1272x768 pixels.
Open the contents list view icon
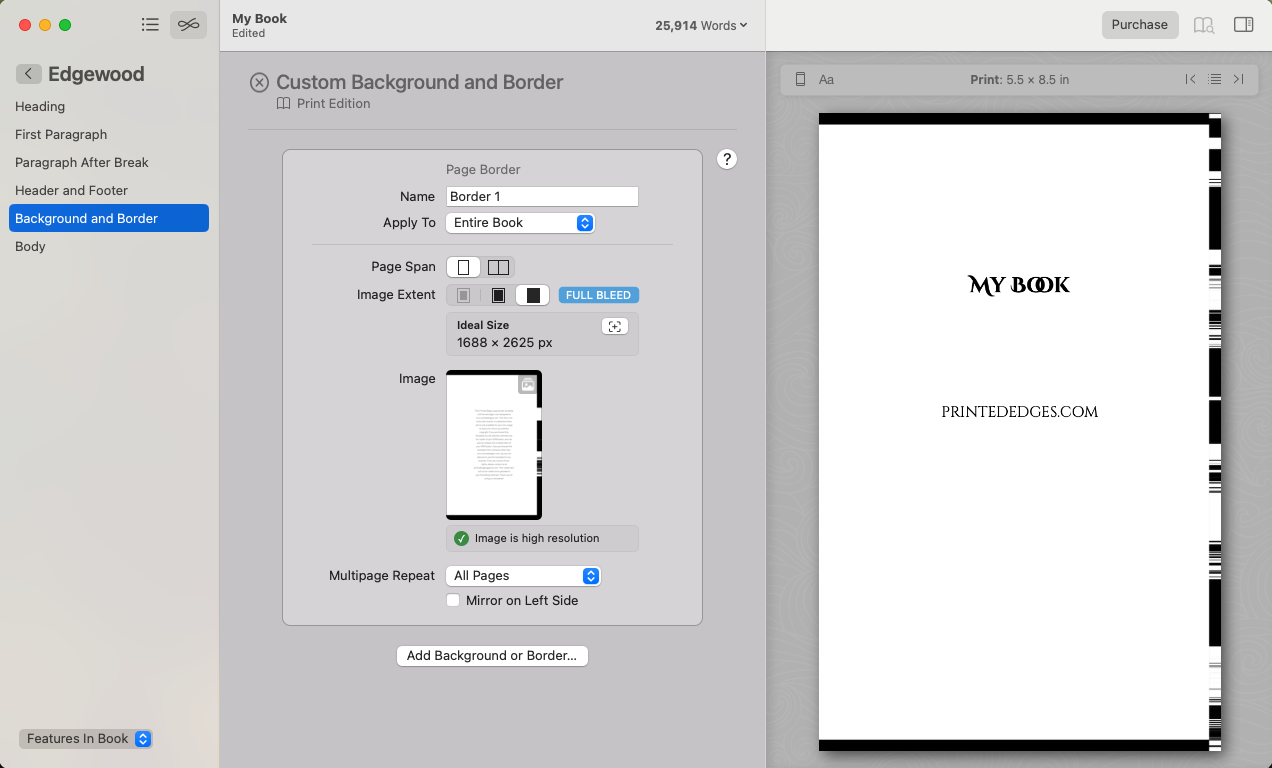[150, 24]
